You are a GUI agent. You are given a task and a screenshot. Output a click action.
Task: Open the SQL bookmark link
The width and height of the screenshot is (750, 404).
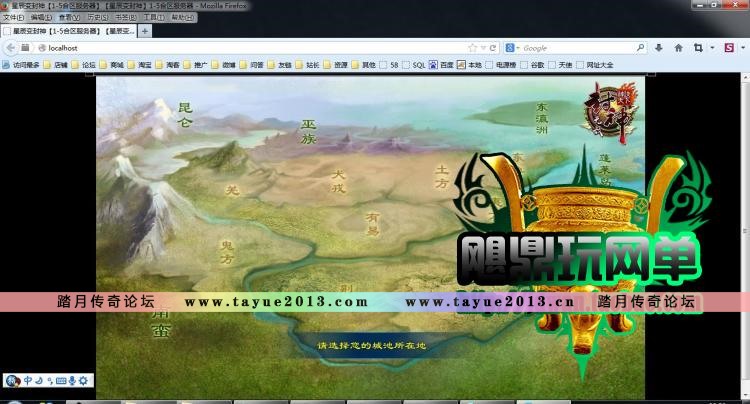tap(414, 65)
